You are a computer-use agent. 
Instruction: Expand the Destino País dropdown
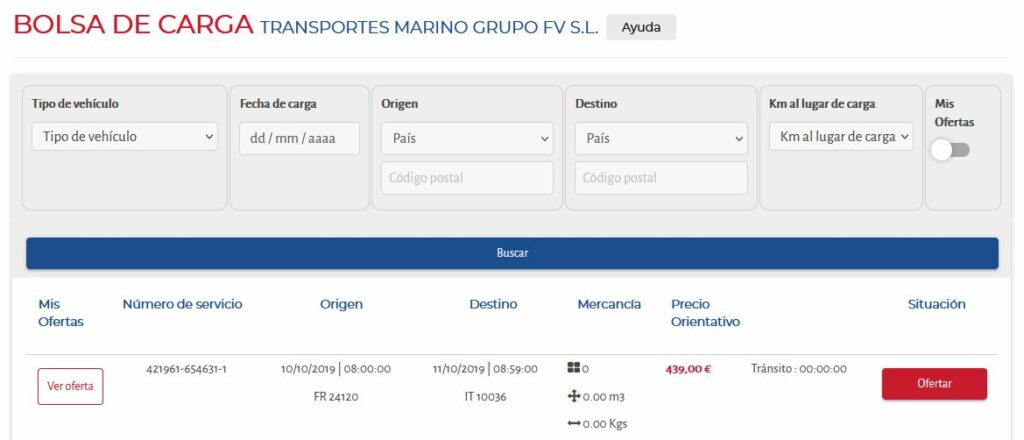[x=661, y=138]
